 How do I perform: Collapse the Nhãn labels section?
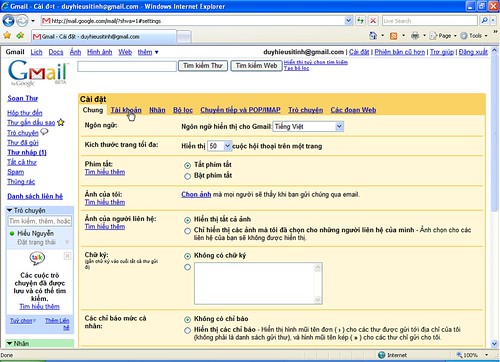[x=9, y=343]
